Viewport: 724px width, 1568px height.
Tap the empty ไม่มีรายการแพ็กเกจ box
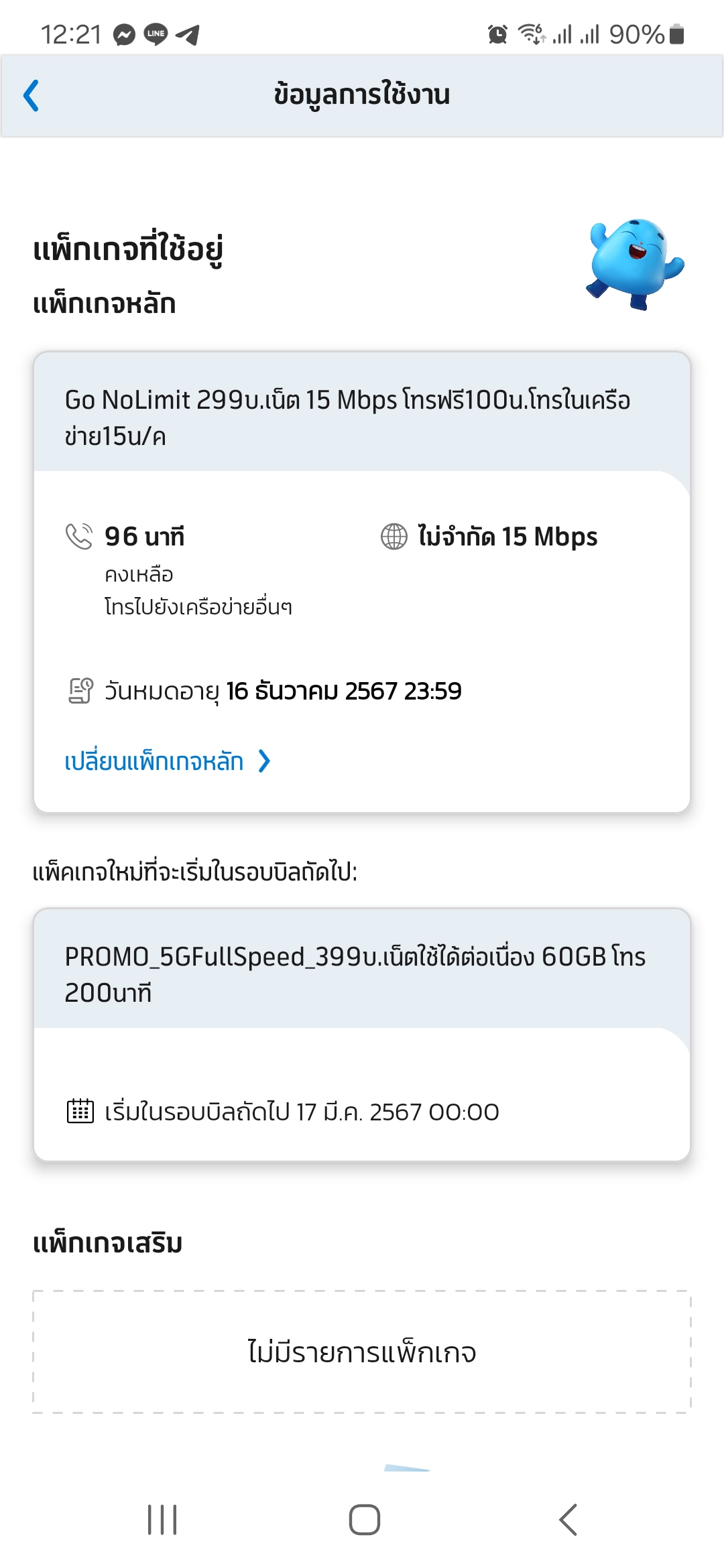(x=362, y=1352)
